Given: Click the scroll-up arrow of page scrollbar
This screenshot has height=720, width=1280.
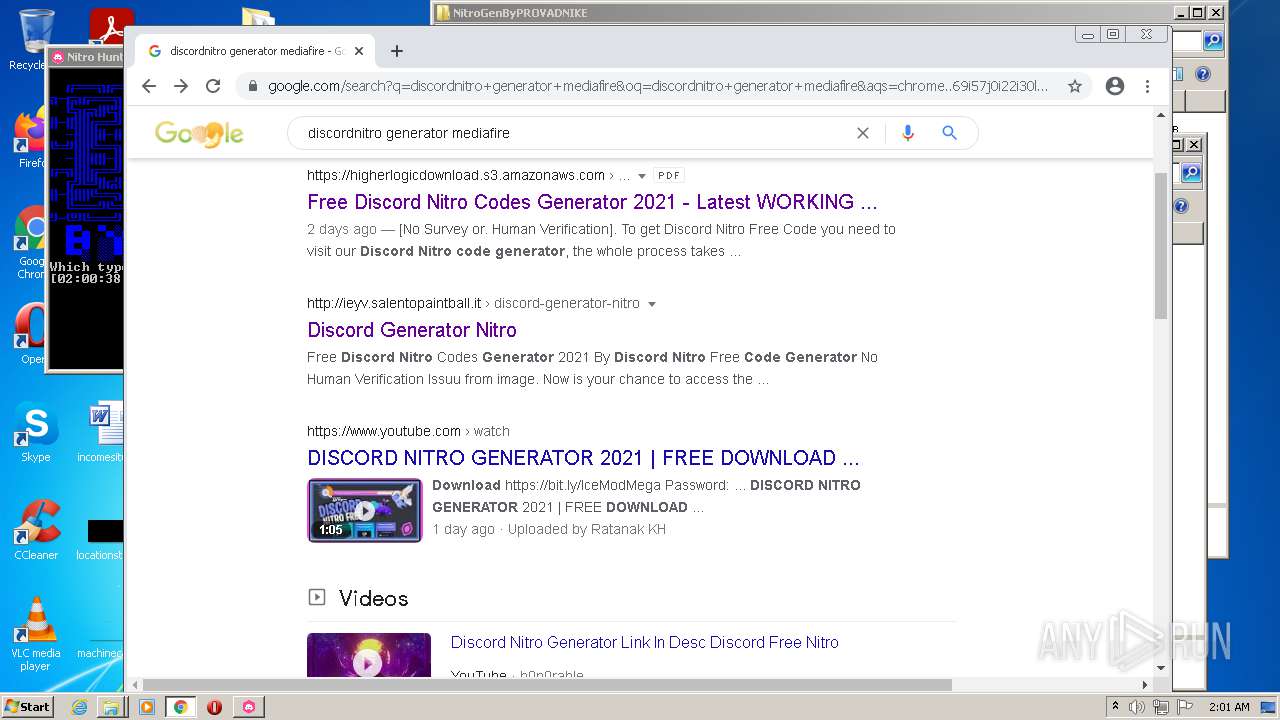Looking at the screenshot, I should pyautogui.click(x=1161, y=116).
